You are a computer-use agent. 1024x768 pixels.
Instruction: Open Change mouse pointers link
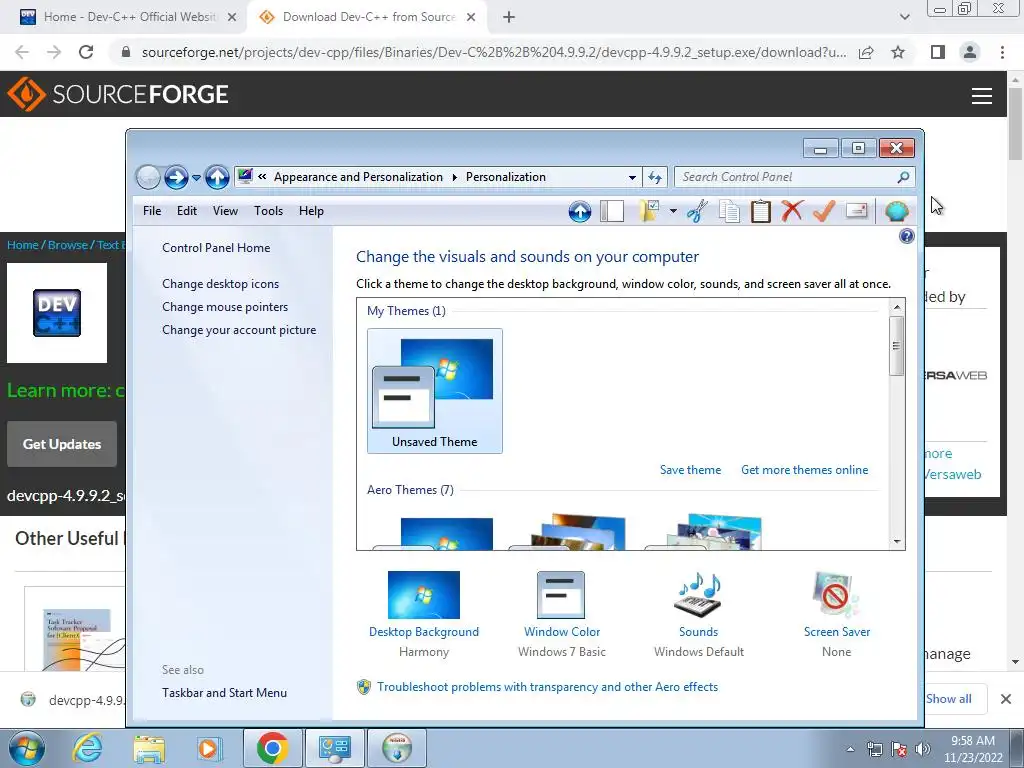[x=225, y=307]
